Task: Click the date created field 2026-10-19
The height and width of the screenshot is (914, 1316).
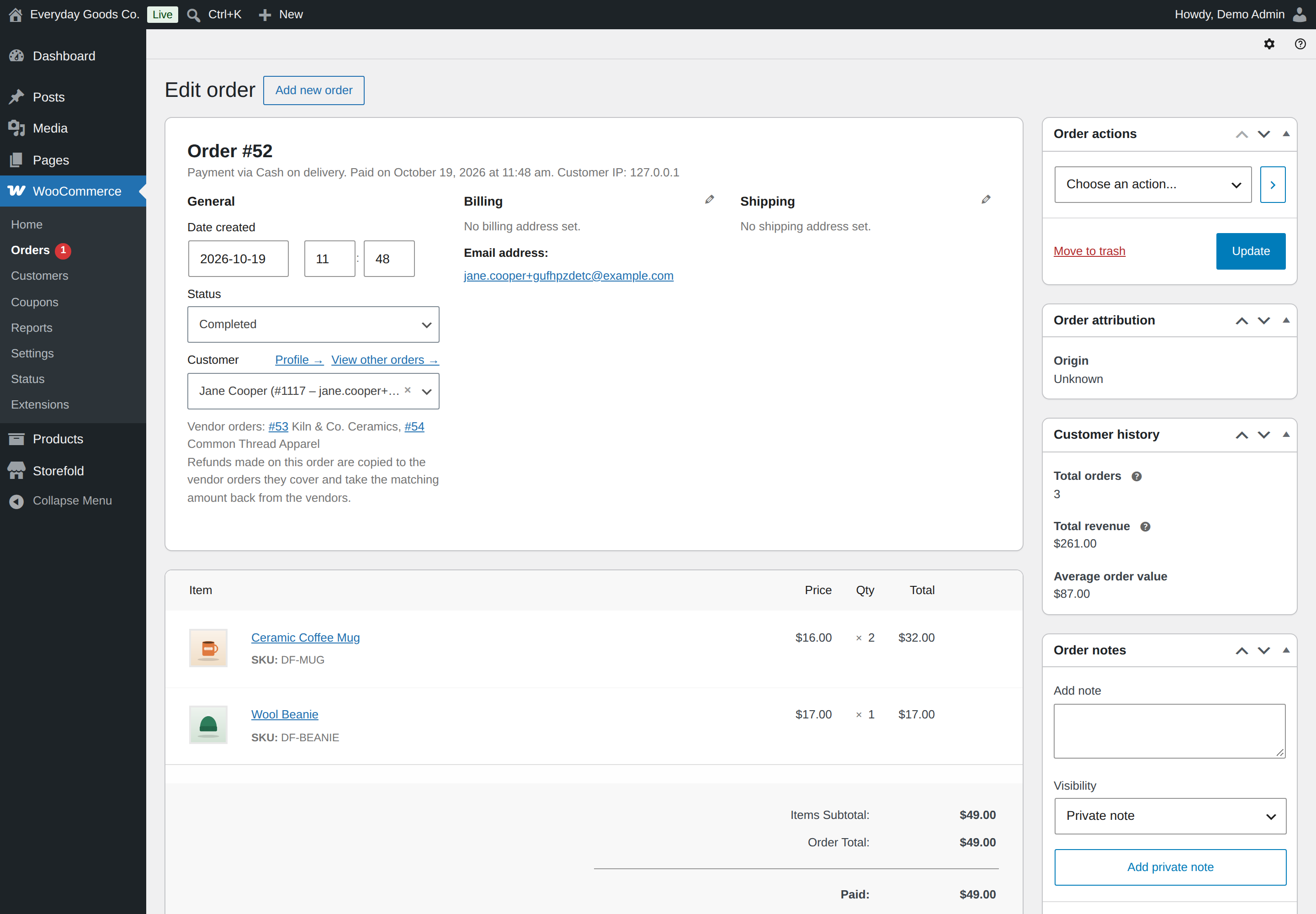Action: pyautogui.click(x=238, y=259)
